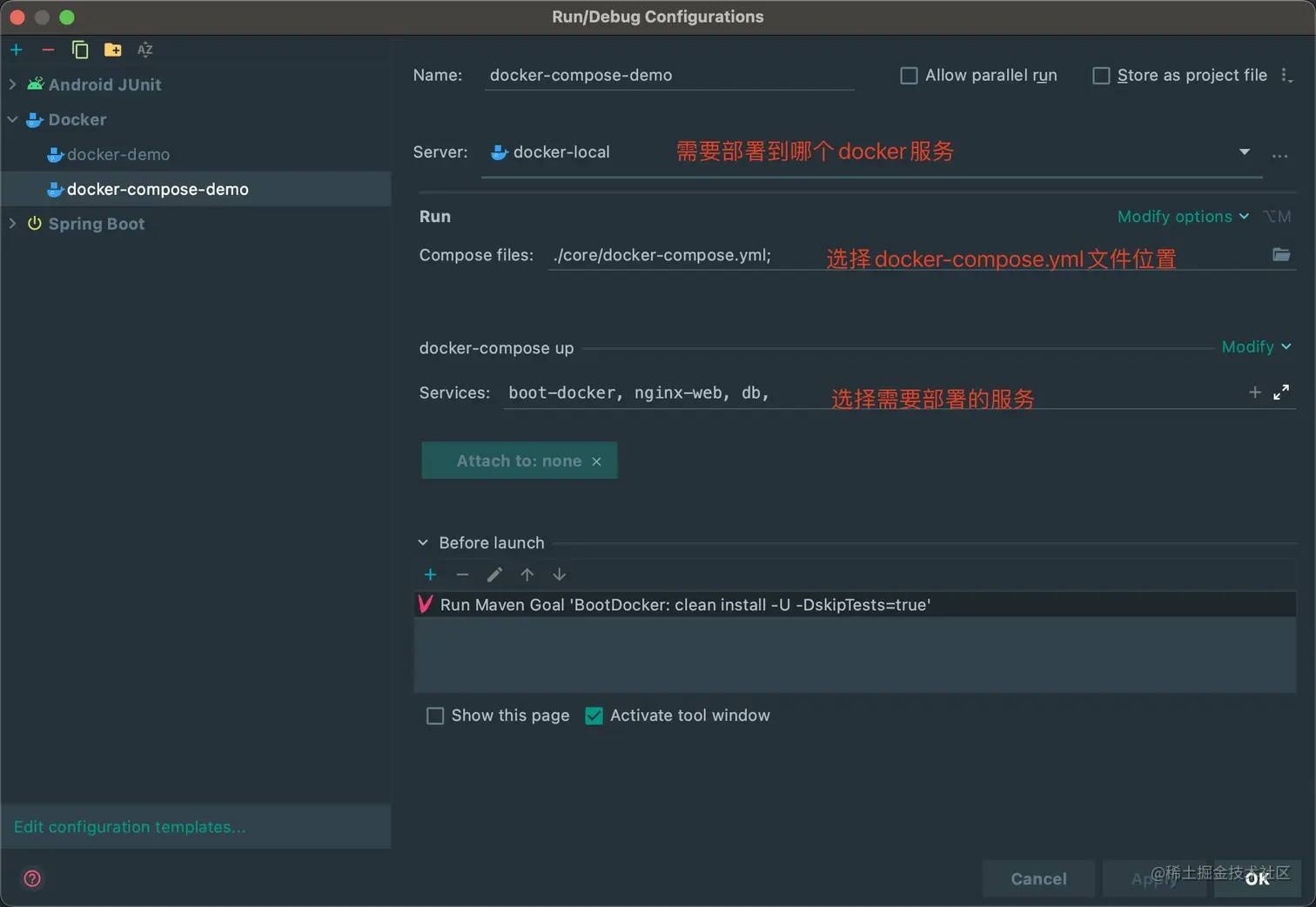The height and width of the screenshot is (907, 1316).
Task: Select the Docker category label
Action: [x=77, y=119]
